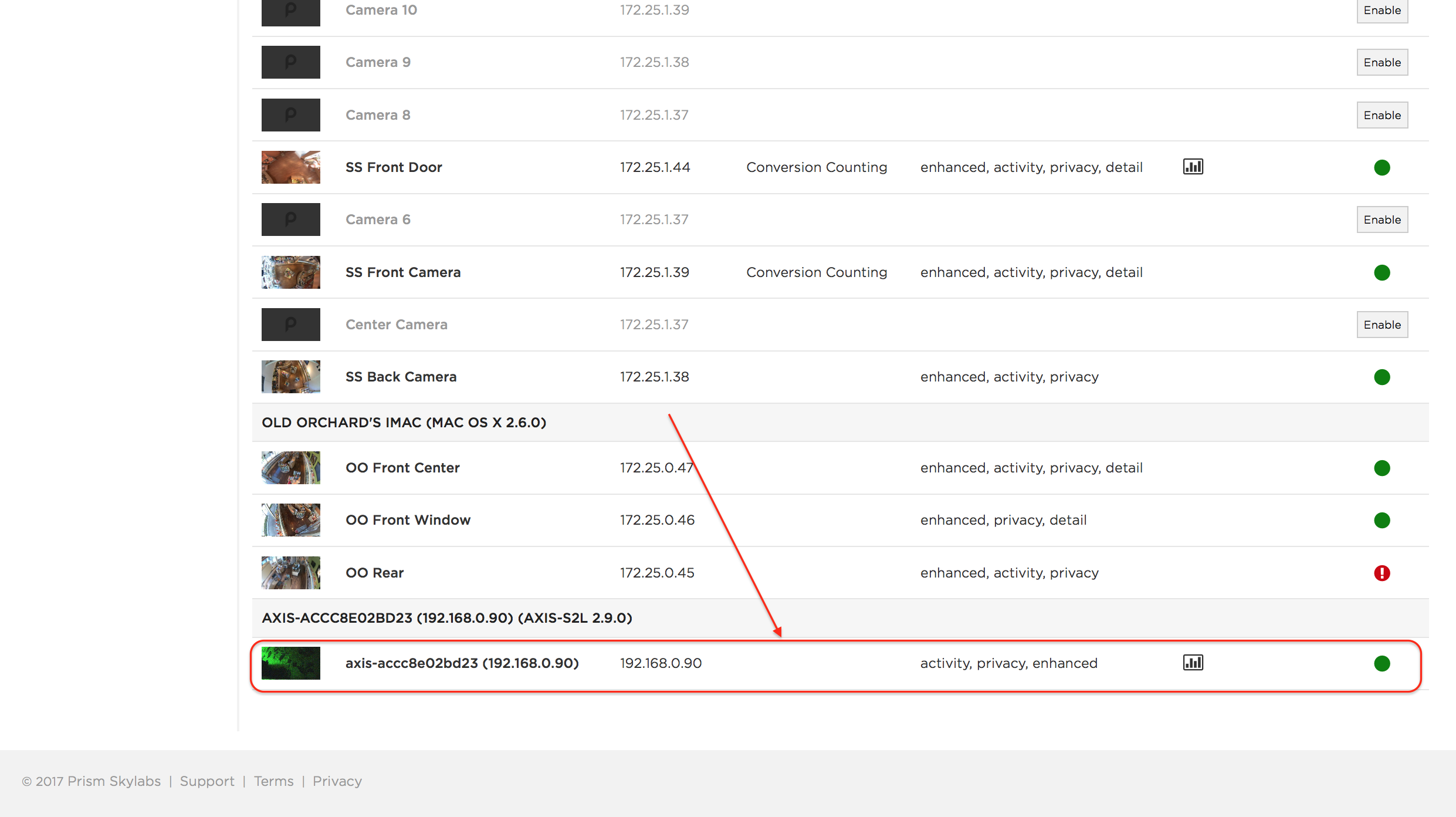Click the green status dot for OO Front Window
The height and width of the screenshot is (817, 1456).
(x=1381, y=520)
